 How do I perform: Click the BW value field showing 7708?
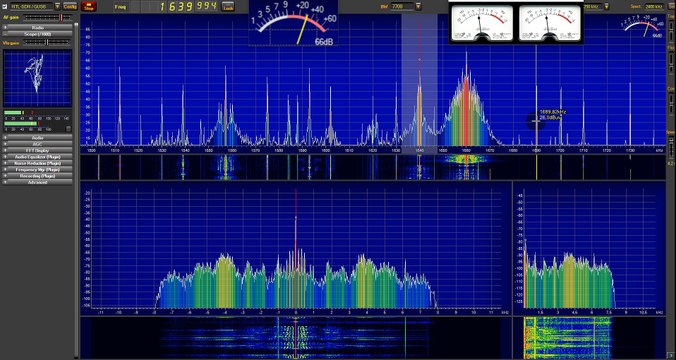click(401, 6)
